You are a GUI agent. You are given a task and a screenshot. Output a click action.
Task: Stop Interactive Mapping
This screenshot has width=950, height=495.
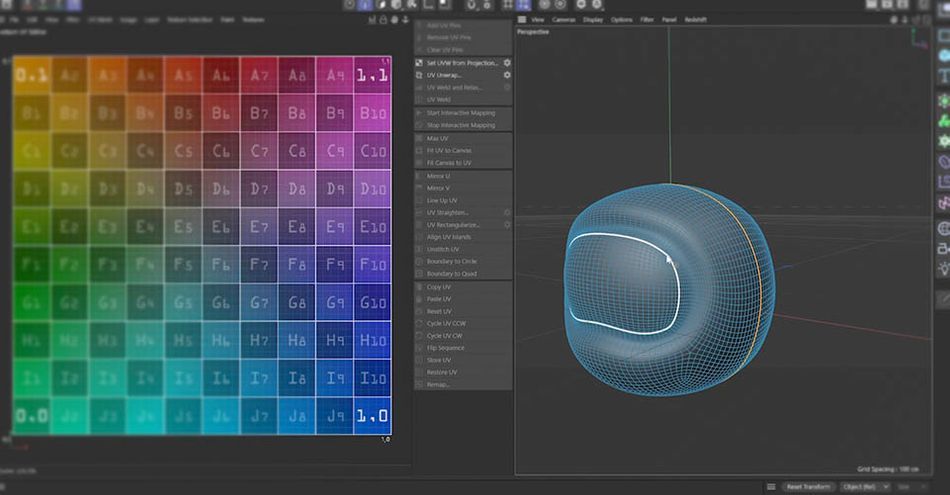point(463,125)
